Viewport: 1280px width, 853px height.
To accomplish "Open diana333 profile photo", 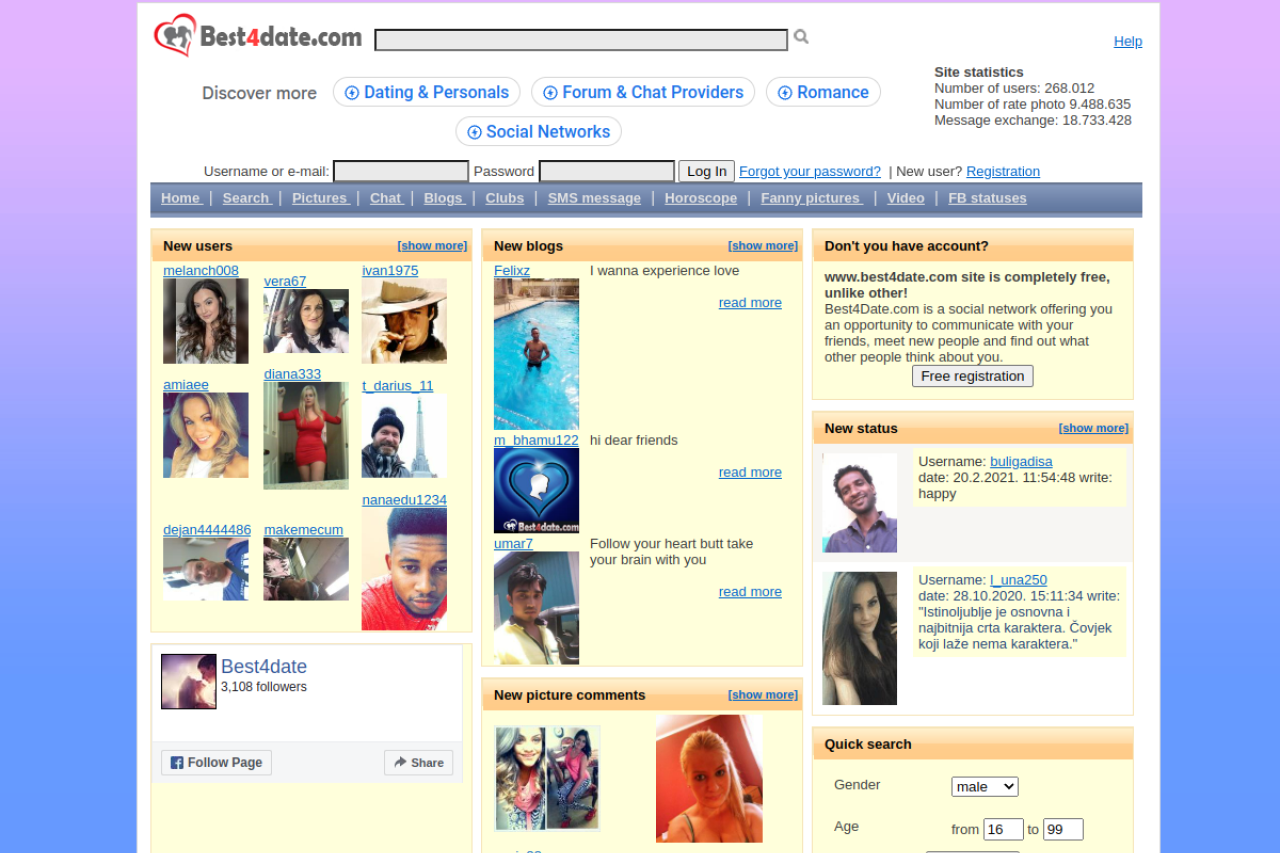I will tap(306, 436).
